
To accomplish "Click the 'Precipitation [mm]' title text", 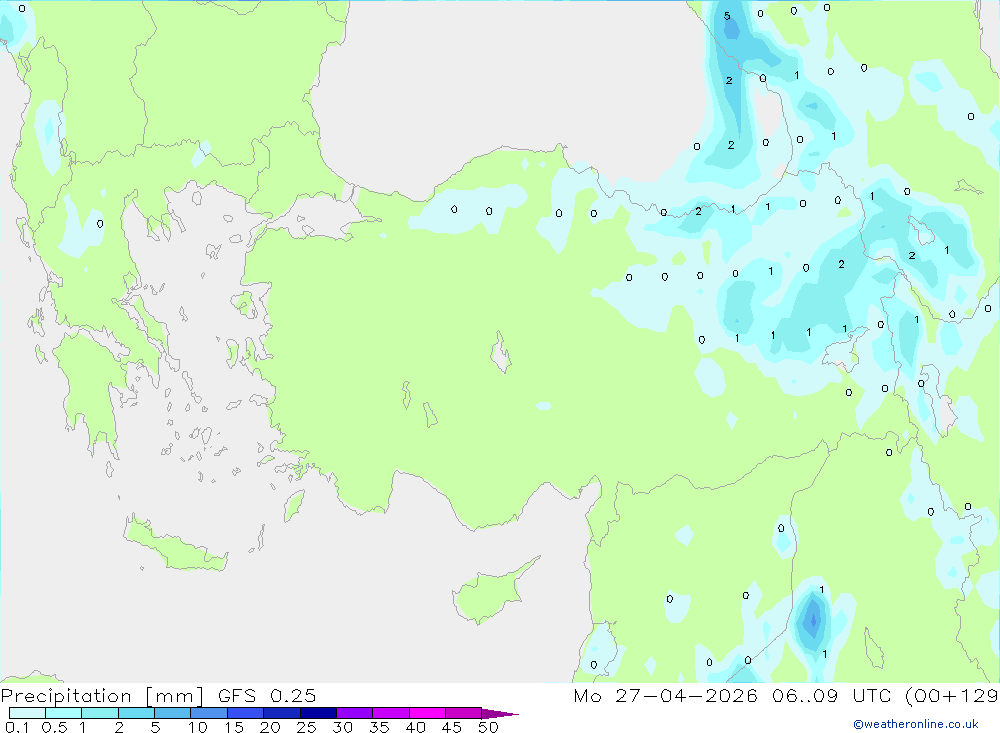I will pyautogui.click(x=103, y=696).
